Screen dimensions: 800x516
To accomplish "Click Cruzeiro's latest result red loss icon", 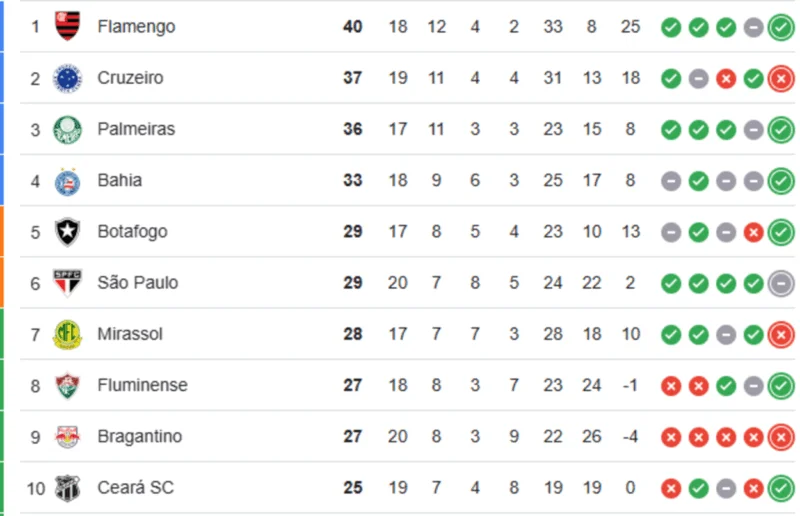I will click(781, 78).
